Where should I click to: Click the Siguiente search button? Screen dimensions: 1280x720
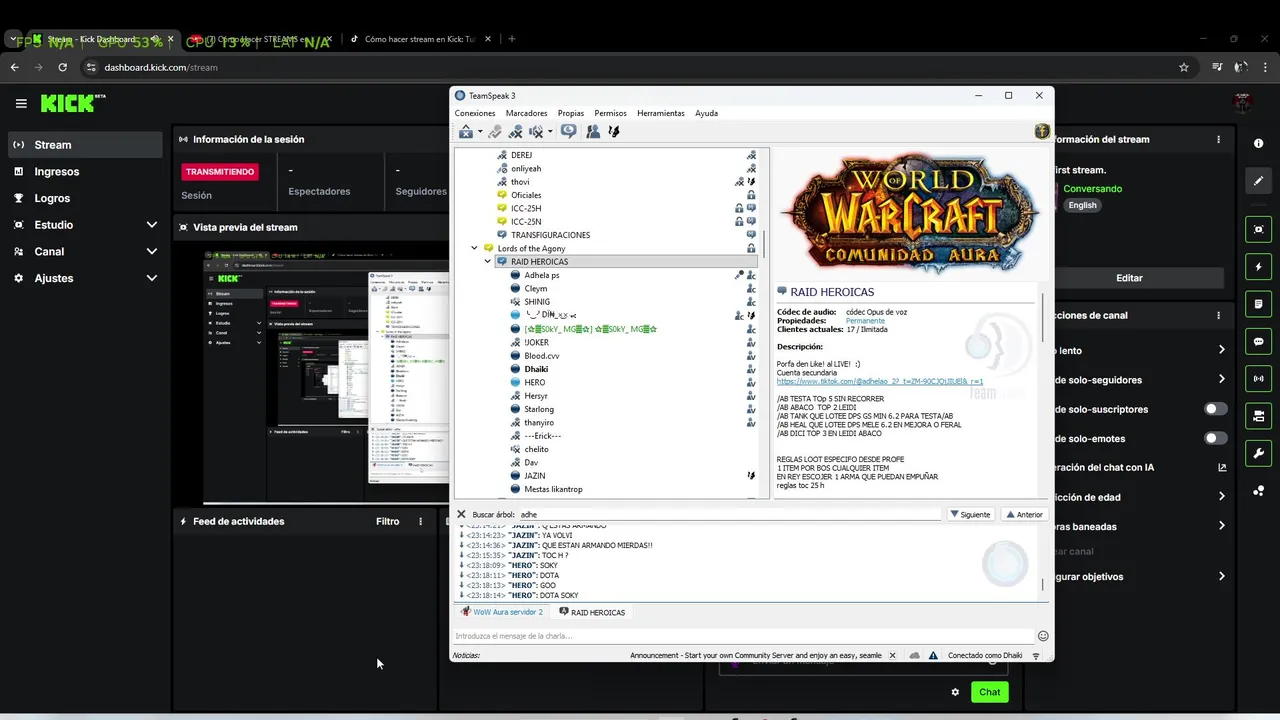(x=970, y=514)
